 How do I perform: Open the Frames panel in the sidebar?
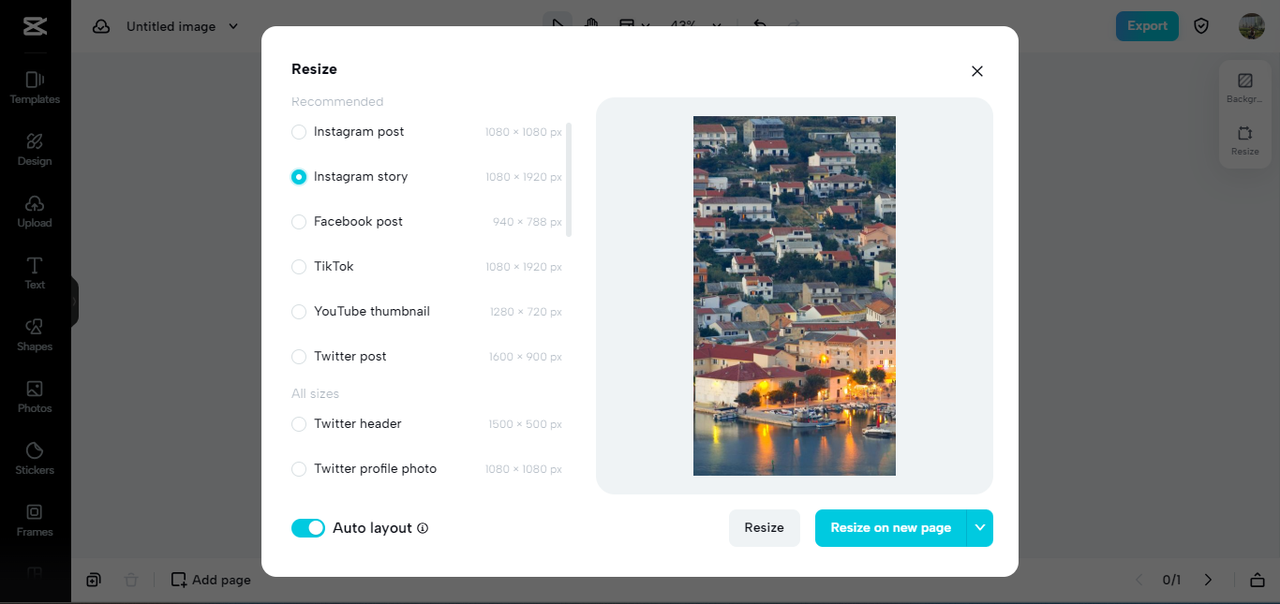34,521
